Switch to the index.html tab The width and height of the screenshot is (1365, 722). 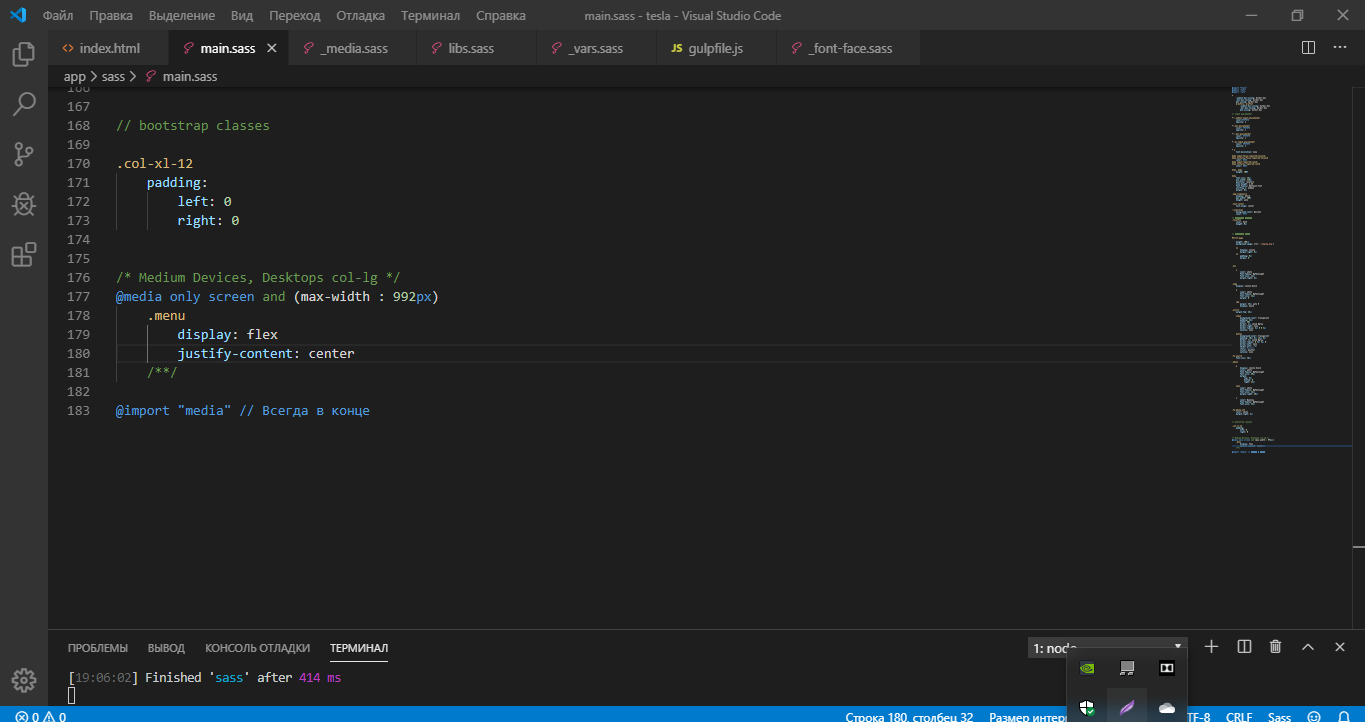coord(108,48)
